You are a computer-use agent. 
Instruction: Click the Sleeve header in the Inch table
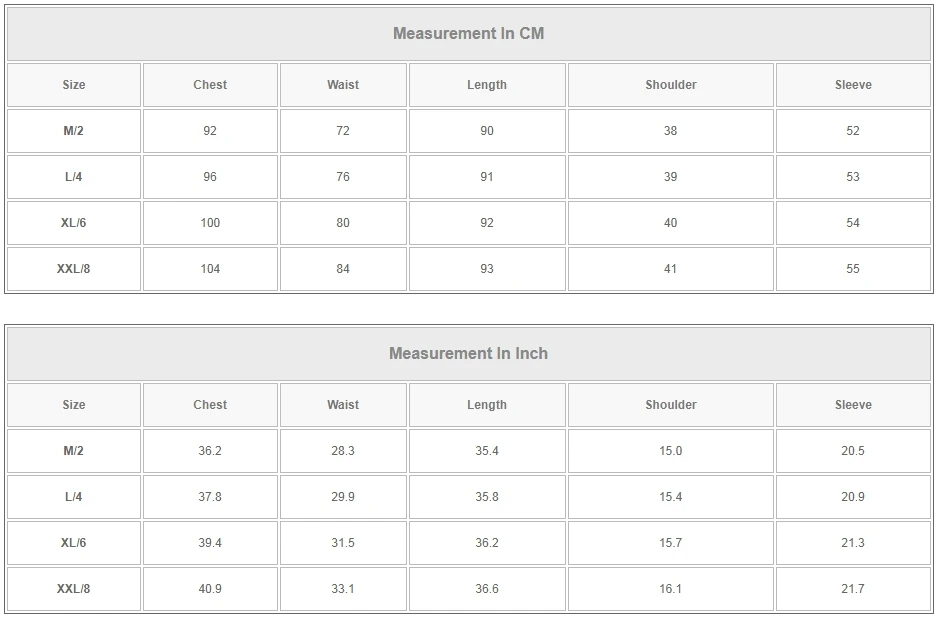click(x=853, y=405)
